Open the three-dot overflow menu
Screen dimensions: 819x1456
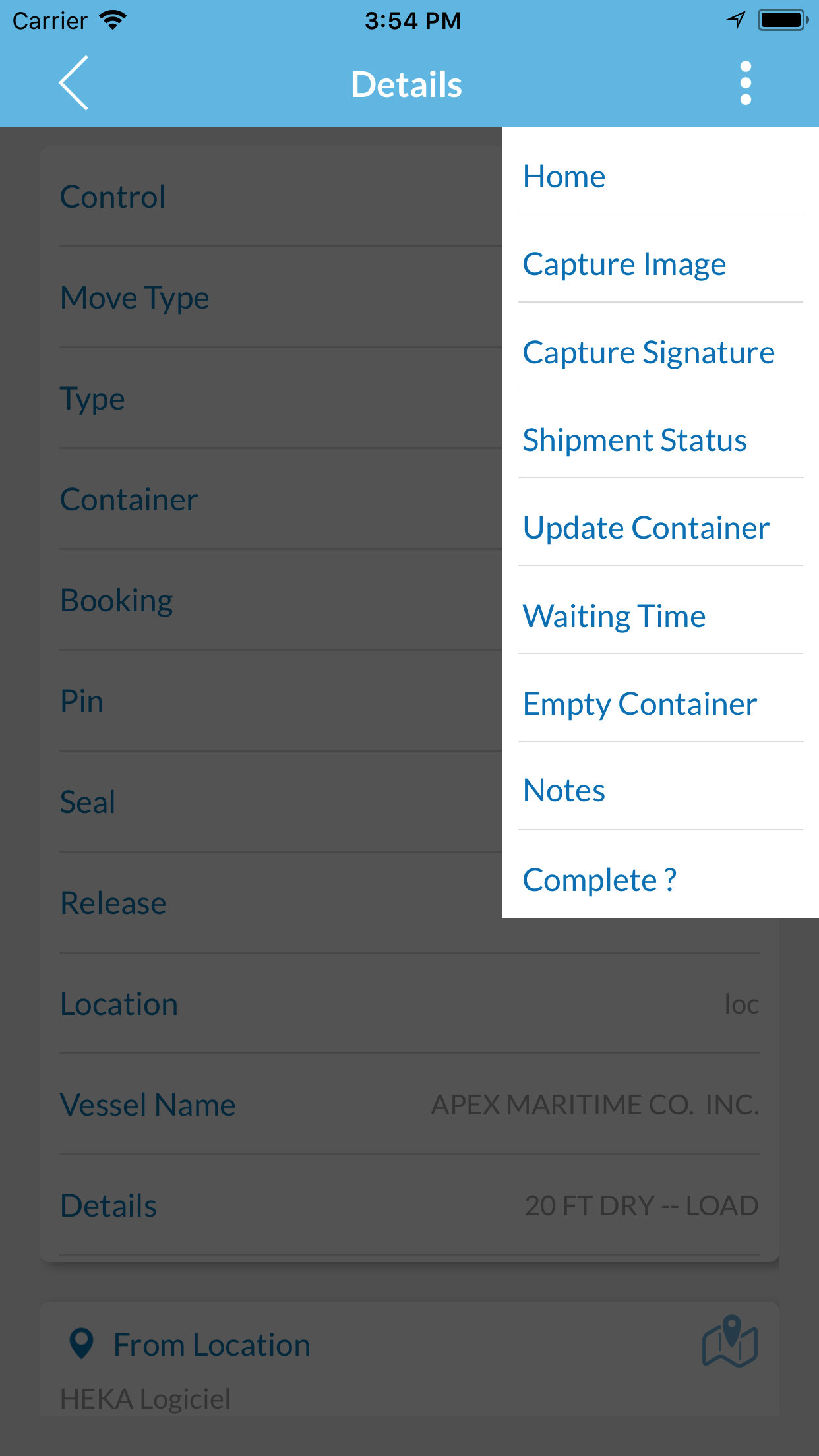point(744,82)
